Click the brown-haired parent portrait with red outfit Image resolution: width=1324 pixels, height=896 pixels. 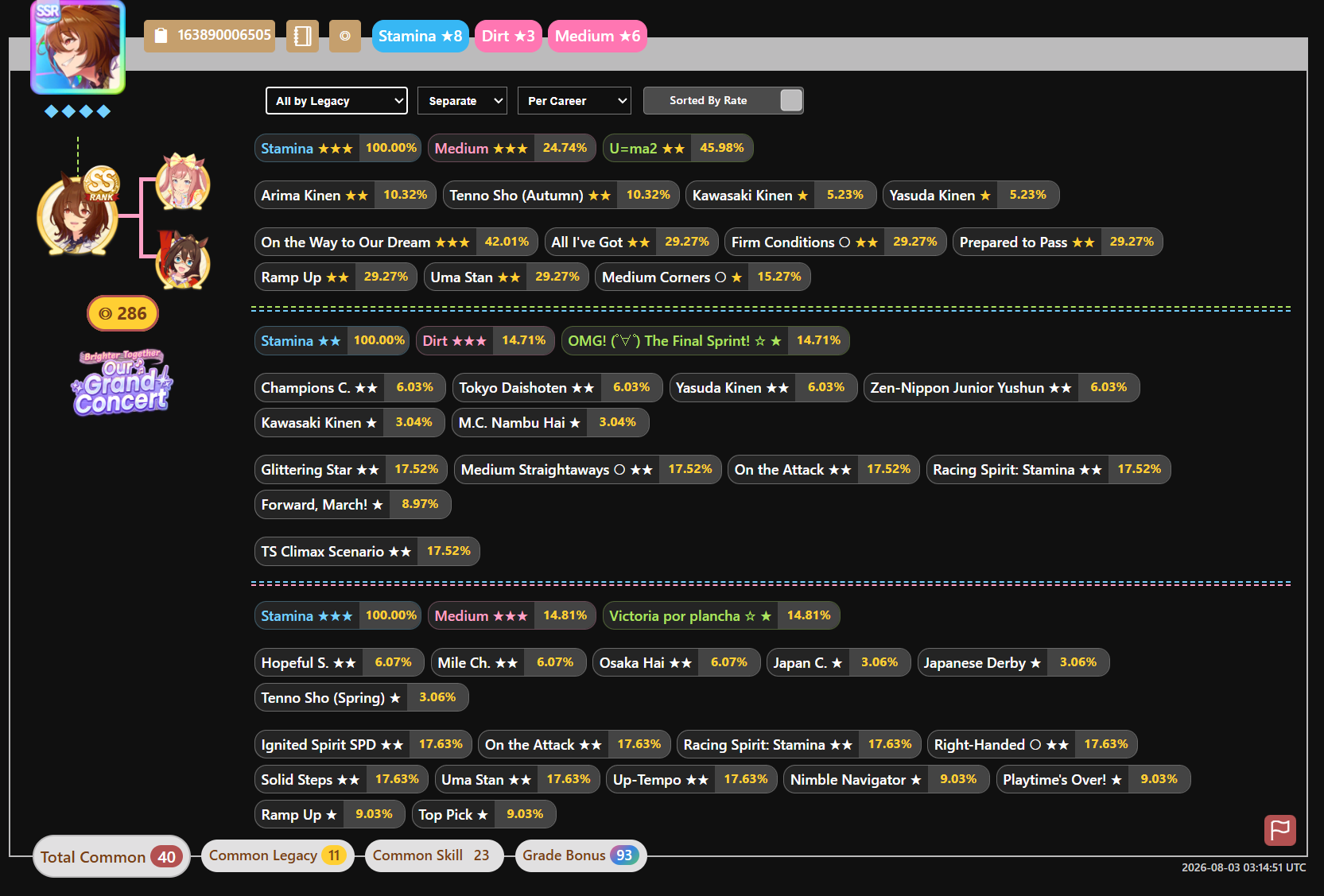click(x=183, y=260)
